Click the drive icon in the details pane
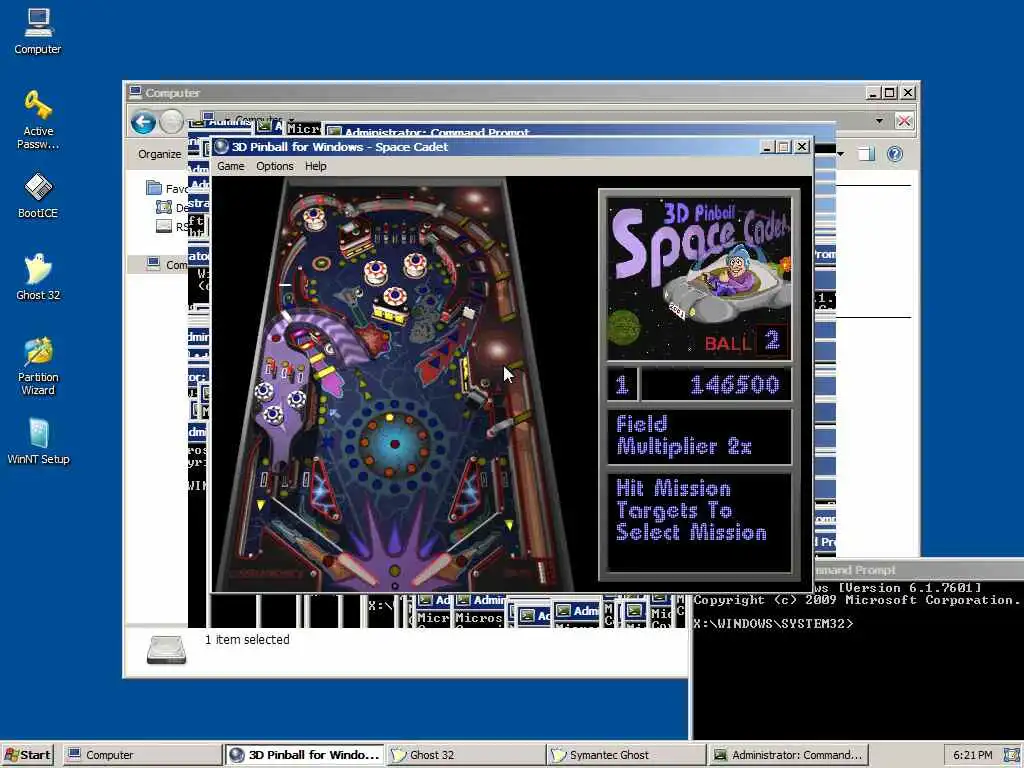The width and height of the screenshot is (1024, 768). coord(167,650)
